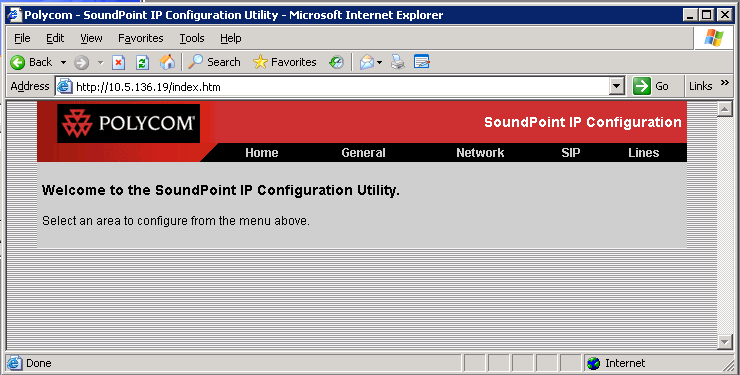Go to the browser Home page icon

tap(167, 62)
